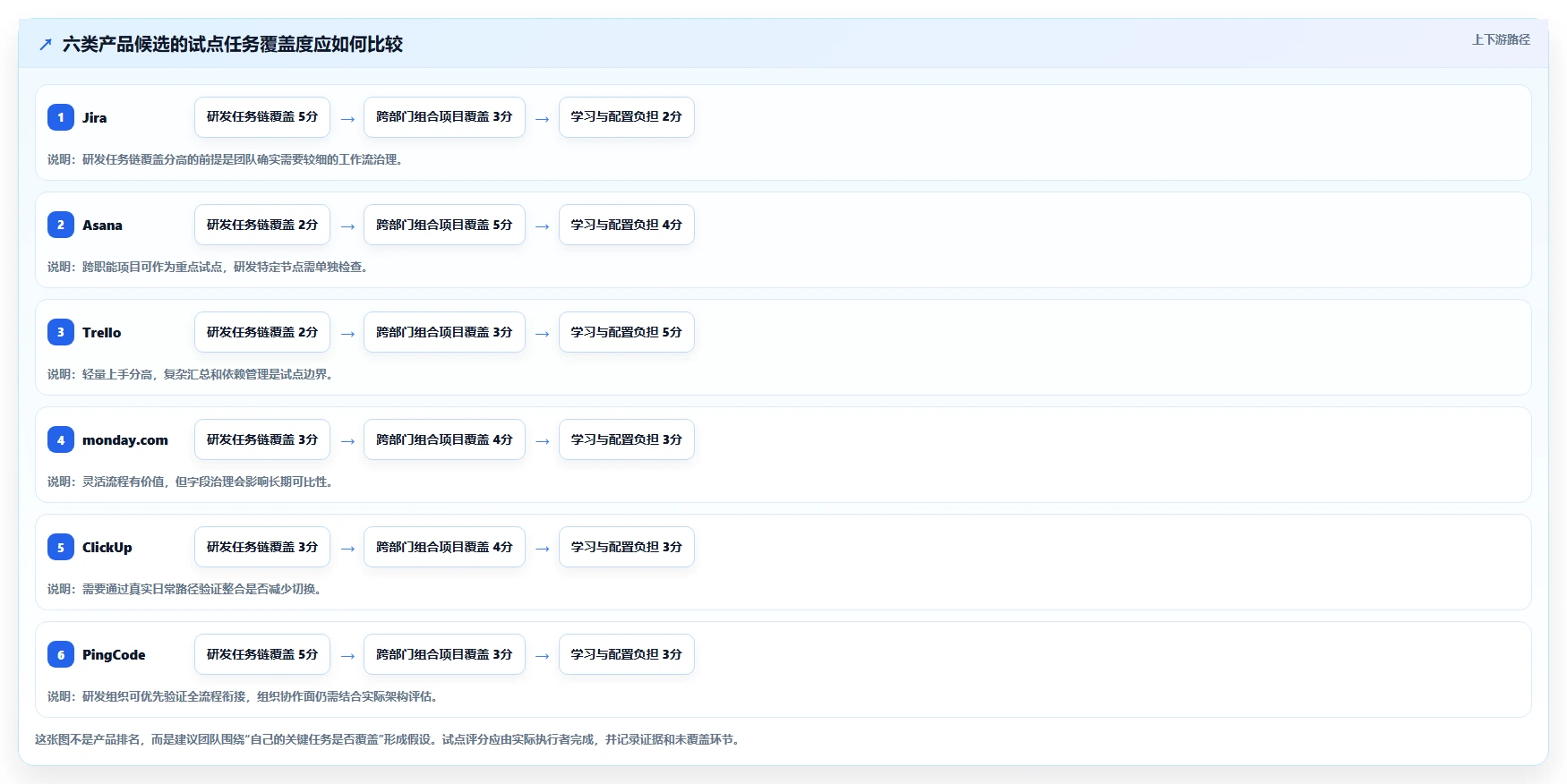Select PingCode's 研发任务链覆盖 5分 chip
Screen dimensions: 1567x784
click(262, 654)
